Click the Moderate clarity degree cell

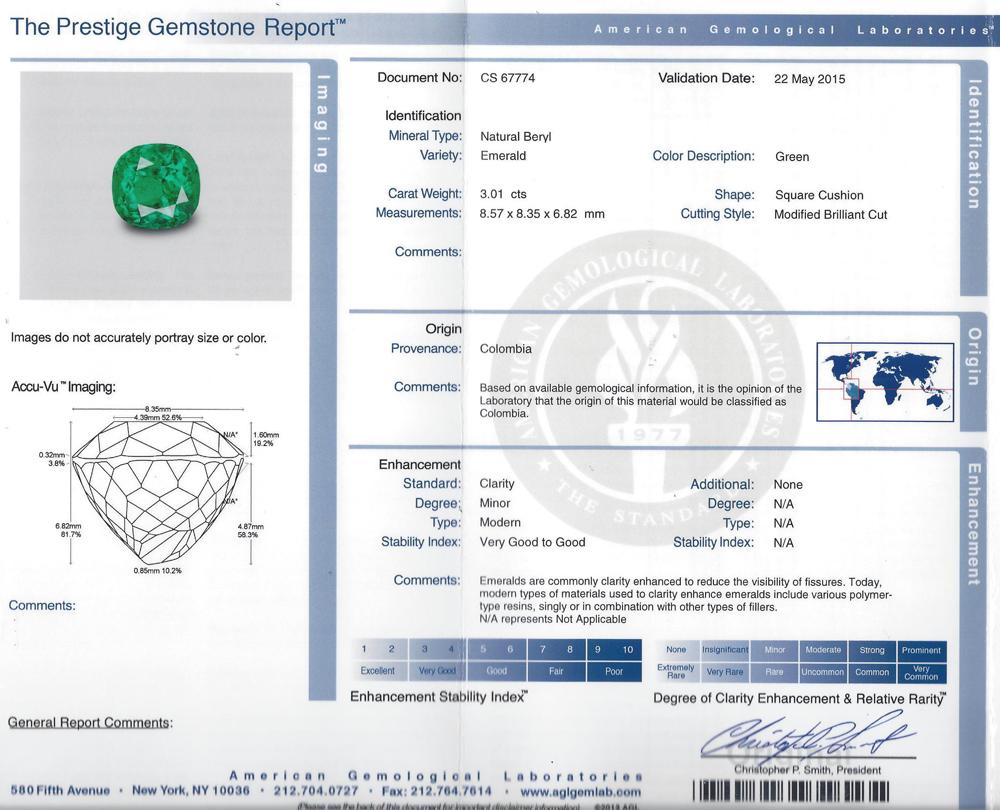(823, 650)
